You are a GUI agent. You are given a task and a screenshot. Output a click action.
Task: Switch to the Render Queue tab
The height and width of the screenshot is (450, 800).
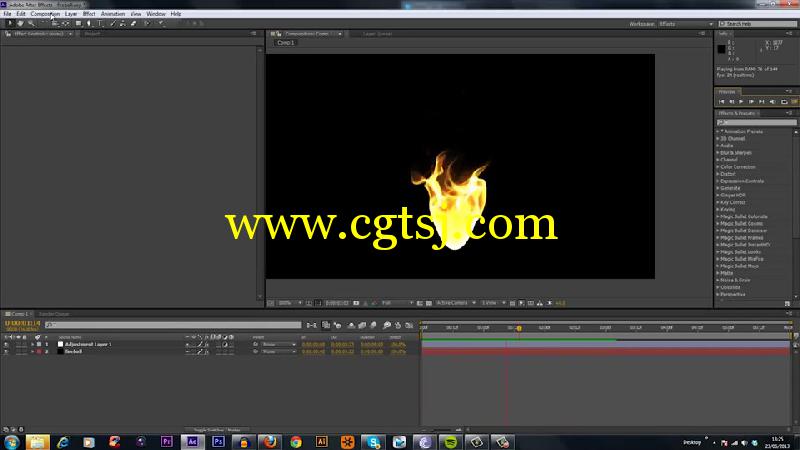[x=54, y=314]
